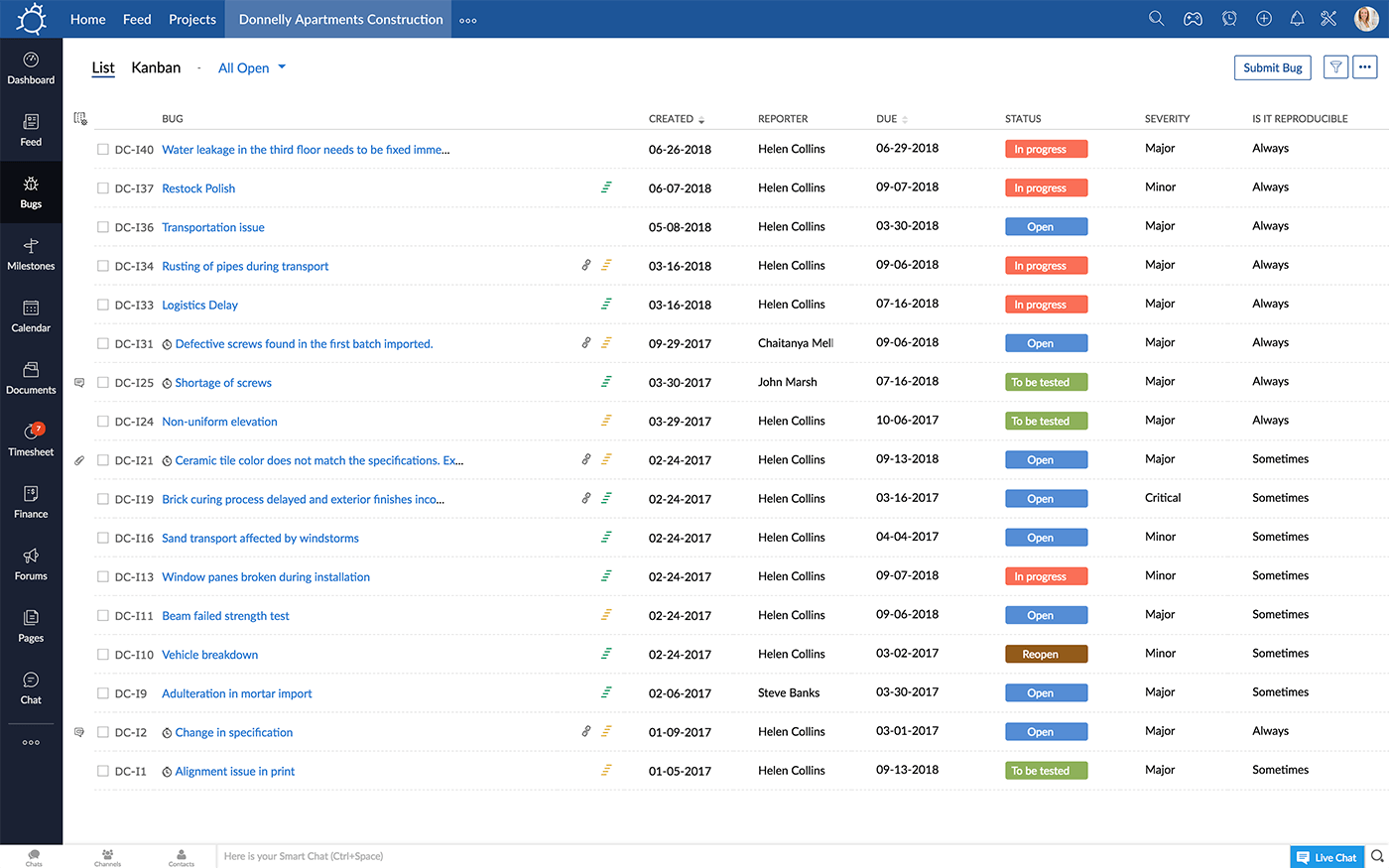Open the Feed menu in the top bar

137,18
